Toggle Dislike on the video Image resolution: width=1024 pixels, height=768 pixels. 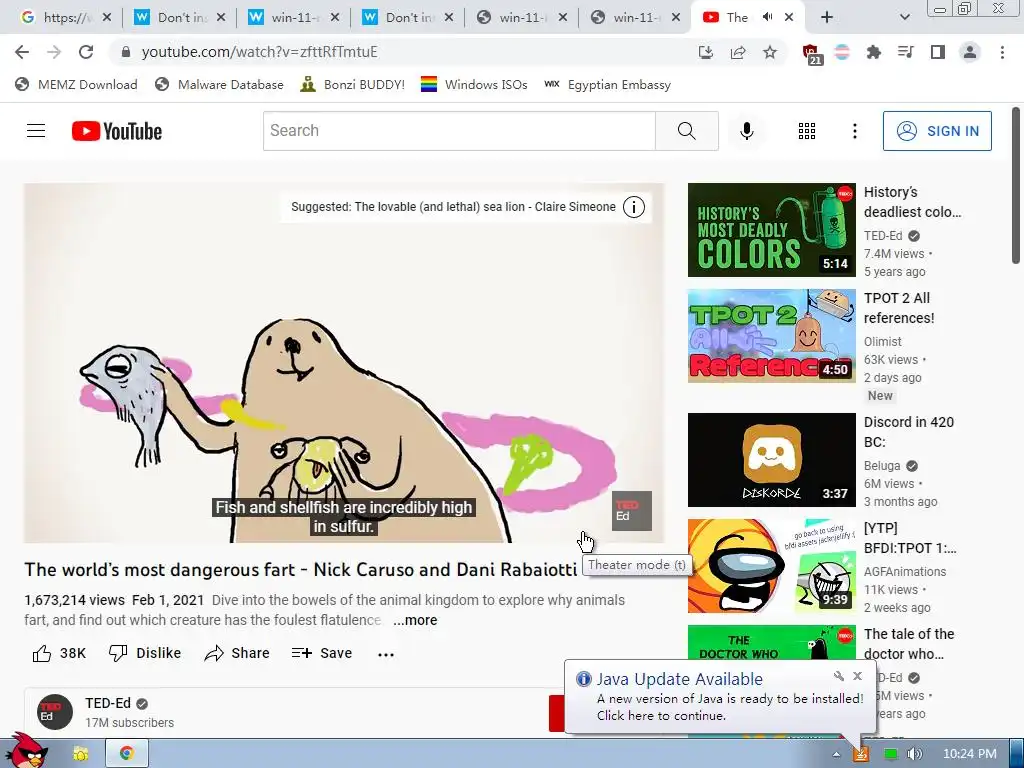(145, 653)
